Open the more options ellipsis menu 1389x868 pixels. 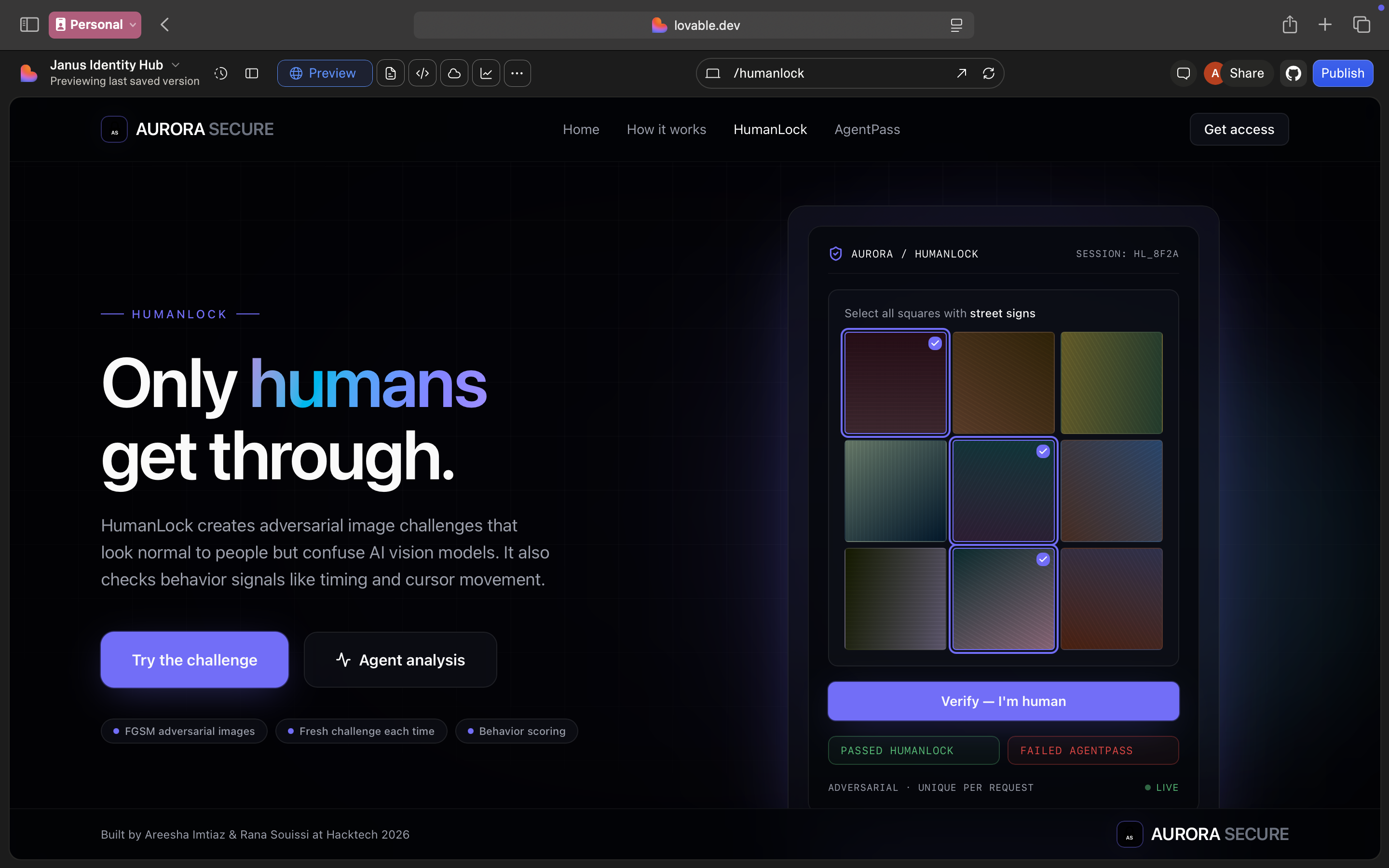[517, 73]
